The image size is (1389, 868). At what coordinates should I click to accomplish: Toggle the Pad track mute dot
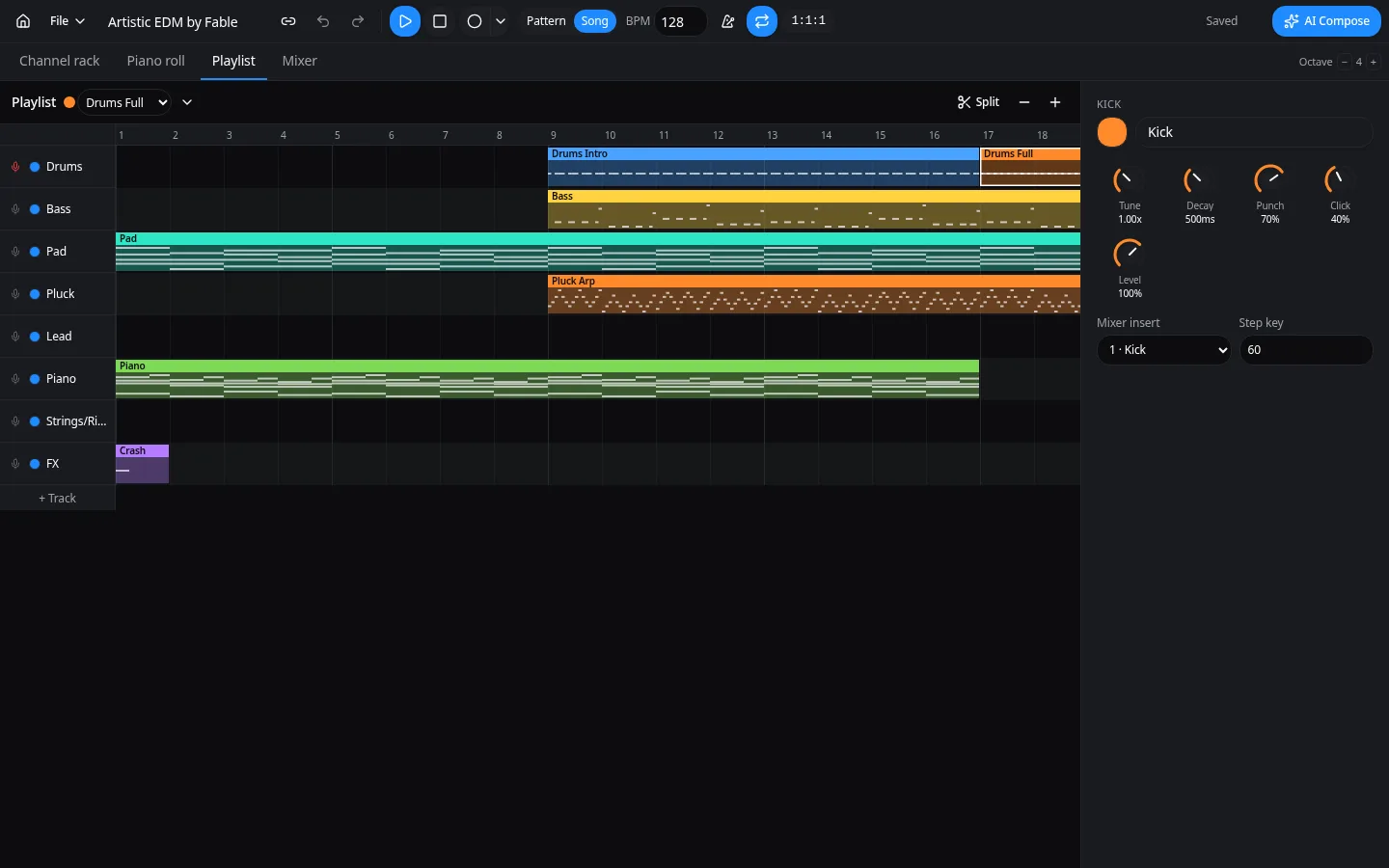35,252
